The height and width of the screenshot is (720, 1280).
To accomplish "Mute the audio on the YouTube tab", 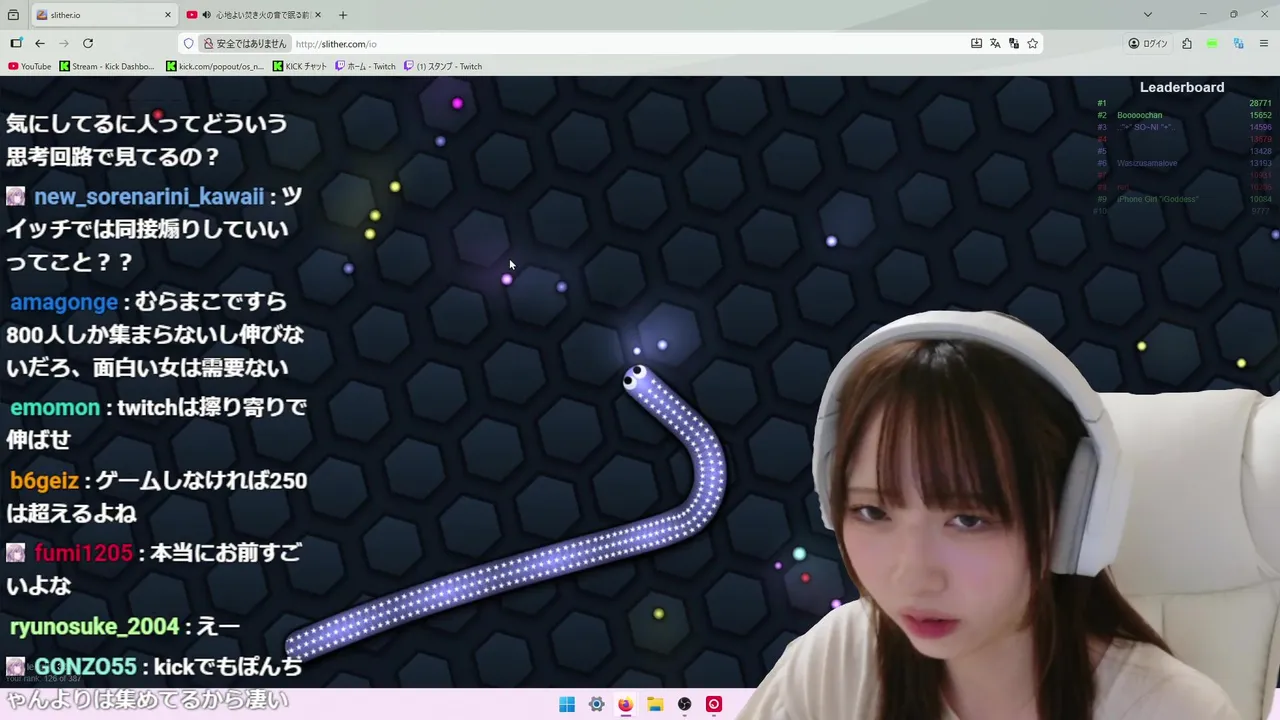I will [206, 15].
